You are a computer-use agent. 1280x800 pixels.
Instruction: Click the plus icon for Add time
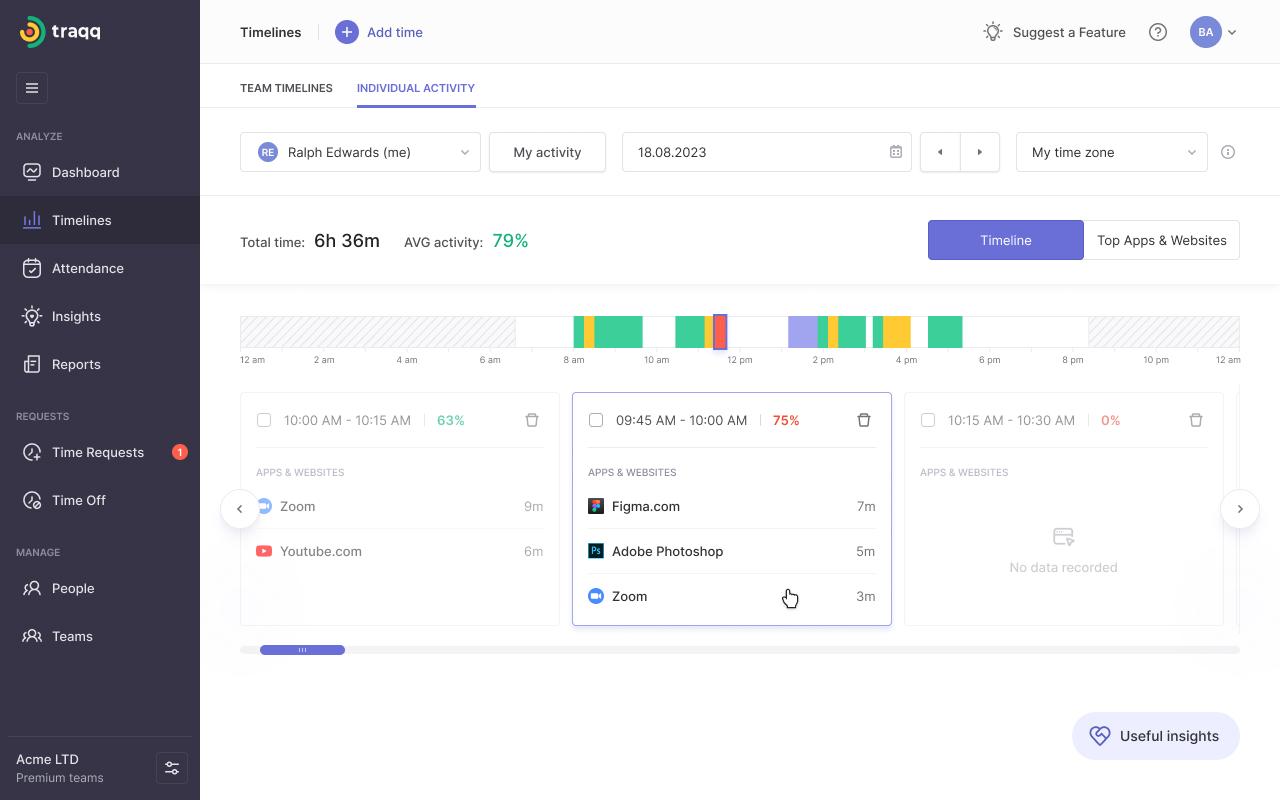[x=346, y=32]
